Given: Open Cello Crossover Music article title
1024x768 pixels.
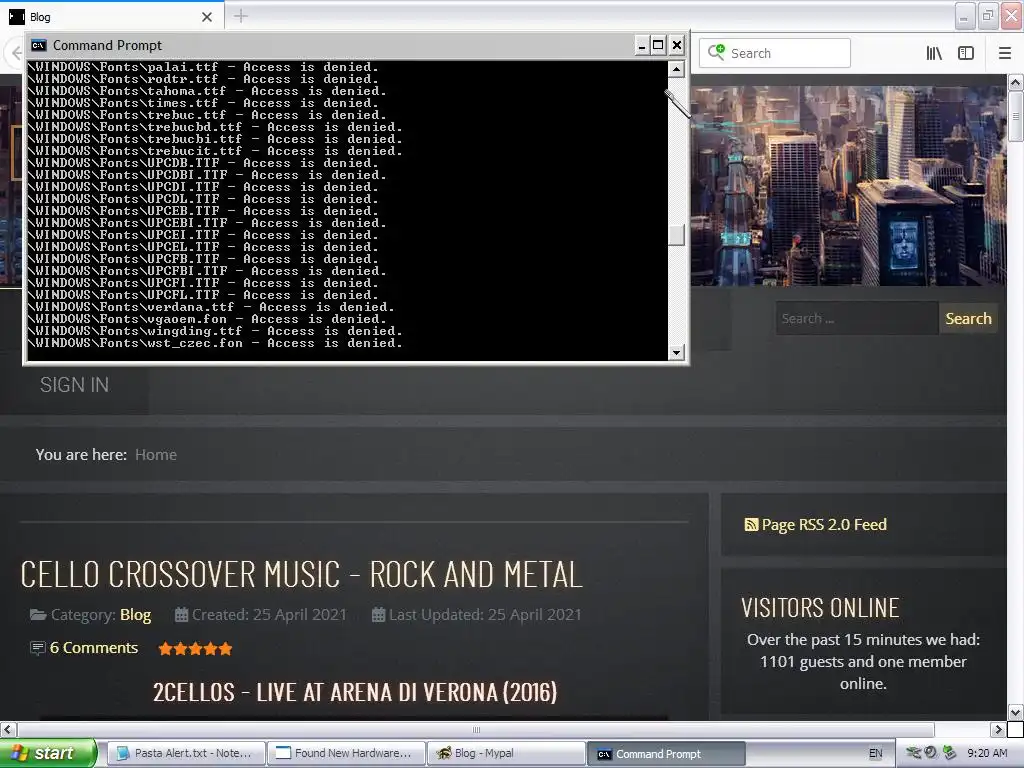Looking at the screenshot, I should 301,575.
